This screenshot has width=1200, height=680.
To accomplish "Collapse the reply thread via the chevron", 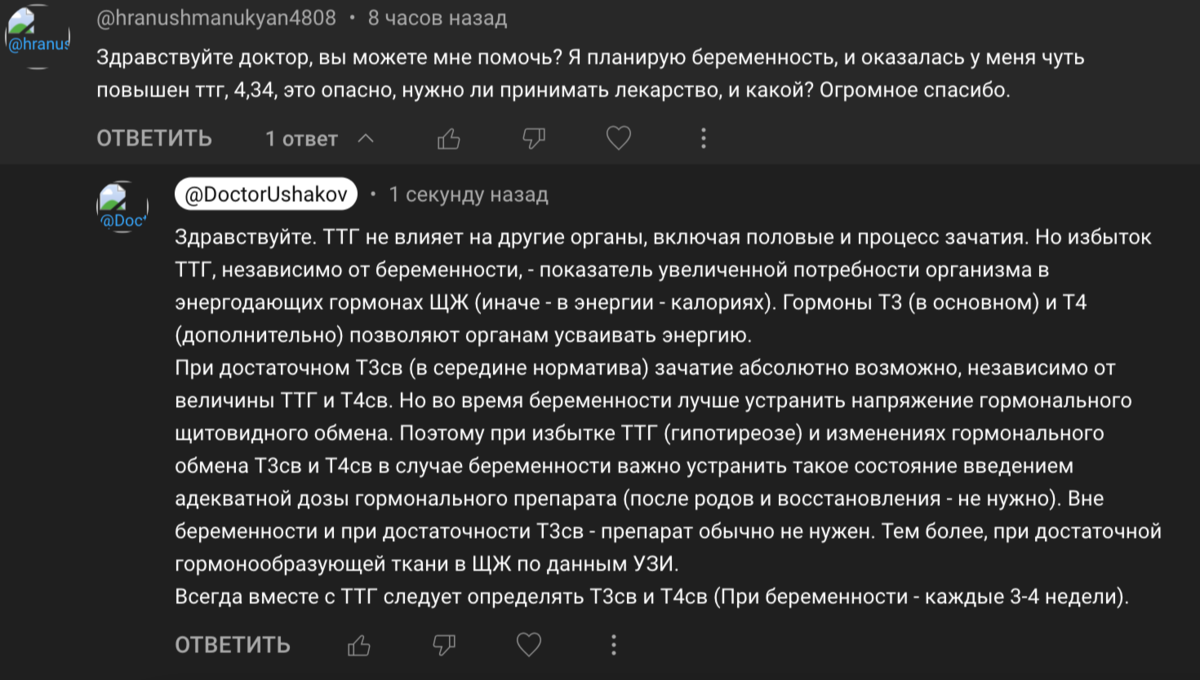I will [366, 139].
